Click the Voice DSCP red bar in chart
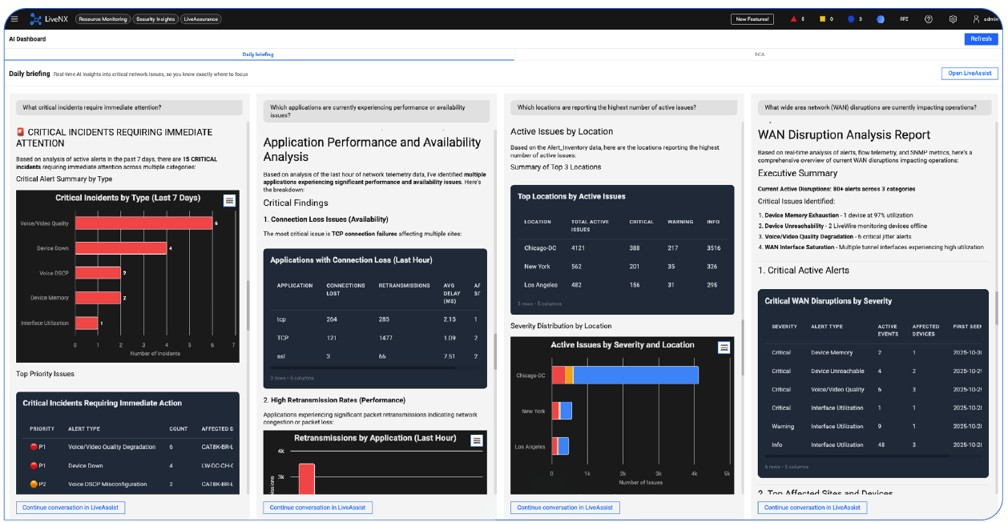1008x522 pixels. point(98,273)
